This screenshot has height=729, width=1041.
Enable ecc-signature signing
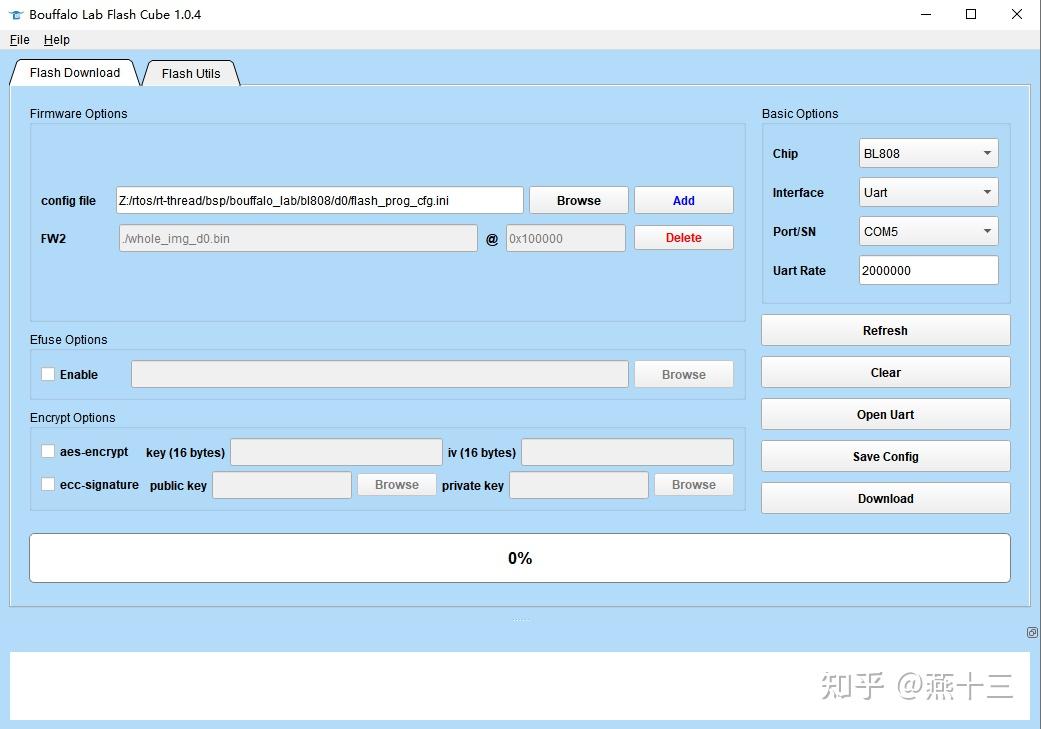pyautogui.click(x=47, y=484)
